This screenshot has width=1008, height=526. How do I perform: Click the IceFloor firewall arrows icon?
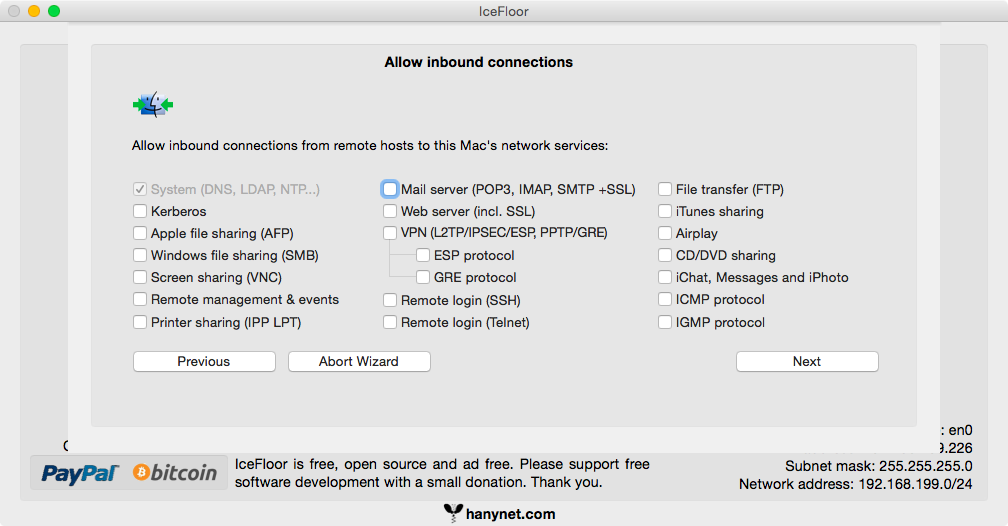pyautogui.click(x=153, y=104)
